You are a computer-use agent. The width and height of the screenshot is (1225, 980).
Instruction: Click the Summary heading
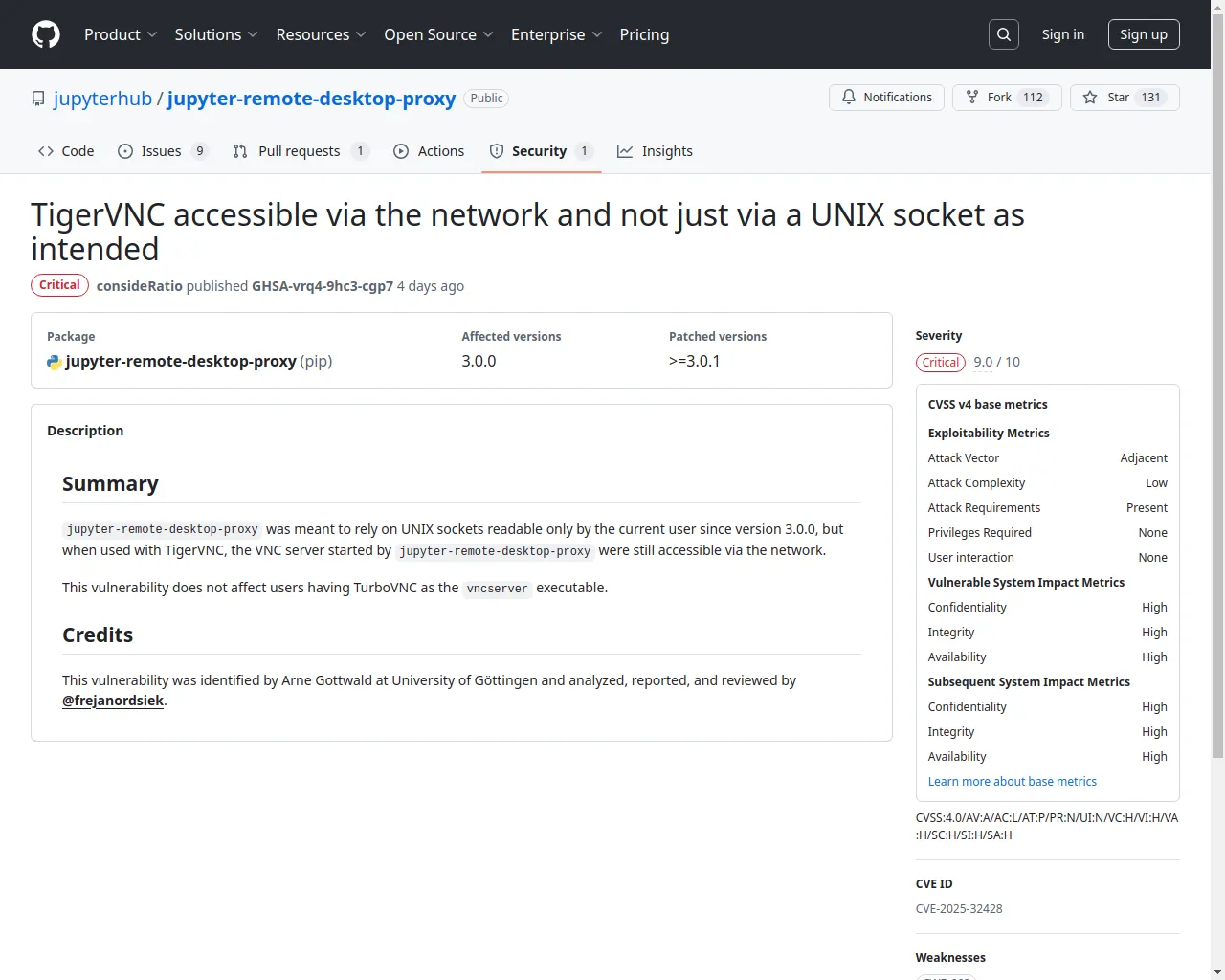coord(110,484)
